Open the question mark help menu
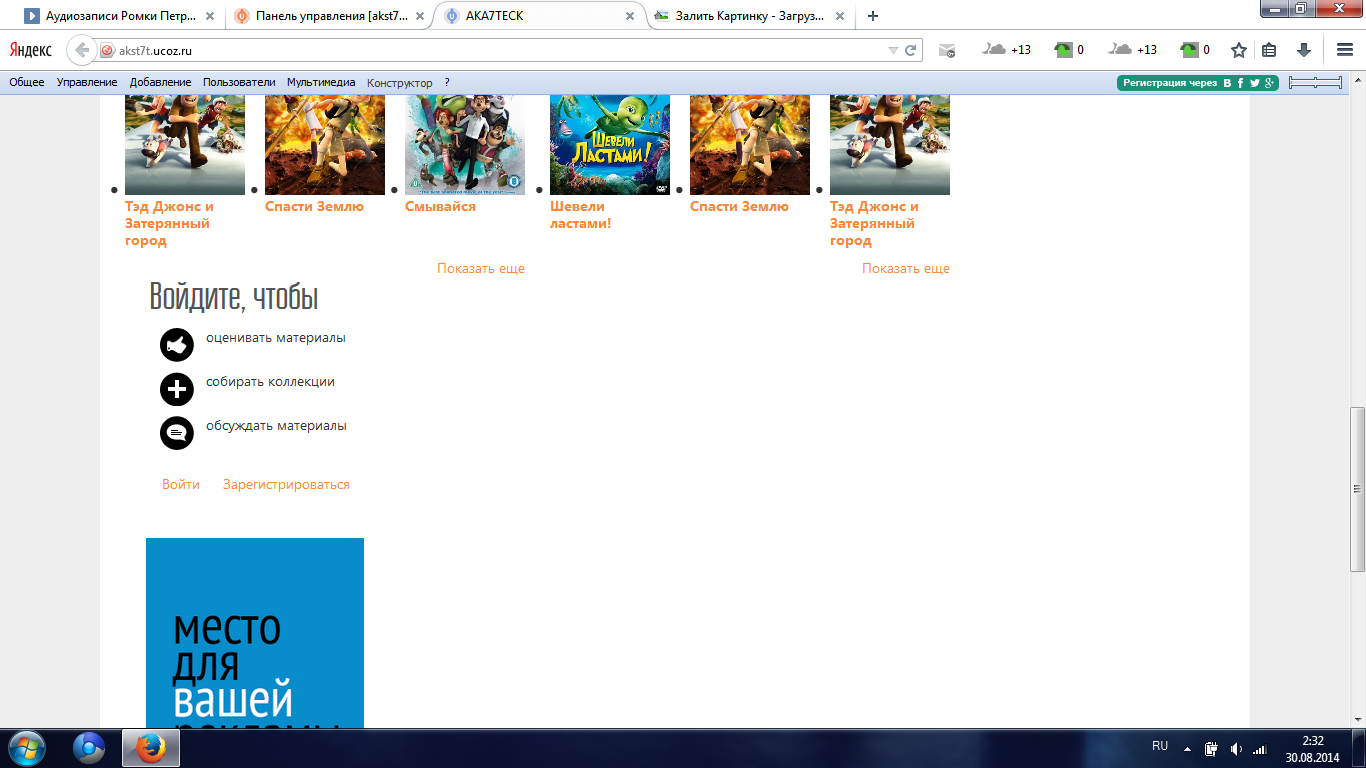The image size is (1366, 768). pos(447,82)
